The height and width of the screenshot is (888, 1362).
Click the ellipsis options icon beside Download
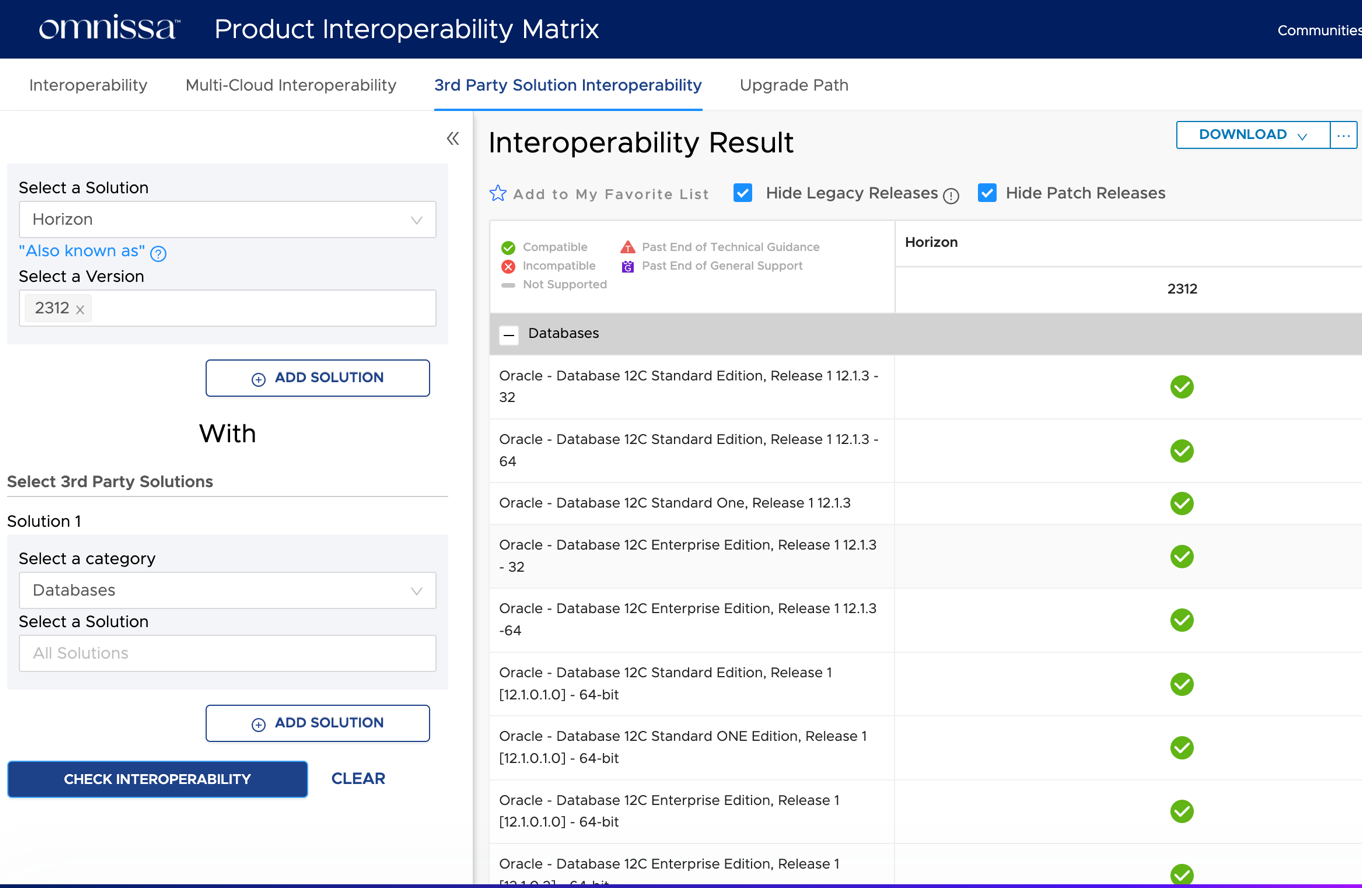(x=1343, y=134)
